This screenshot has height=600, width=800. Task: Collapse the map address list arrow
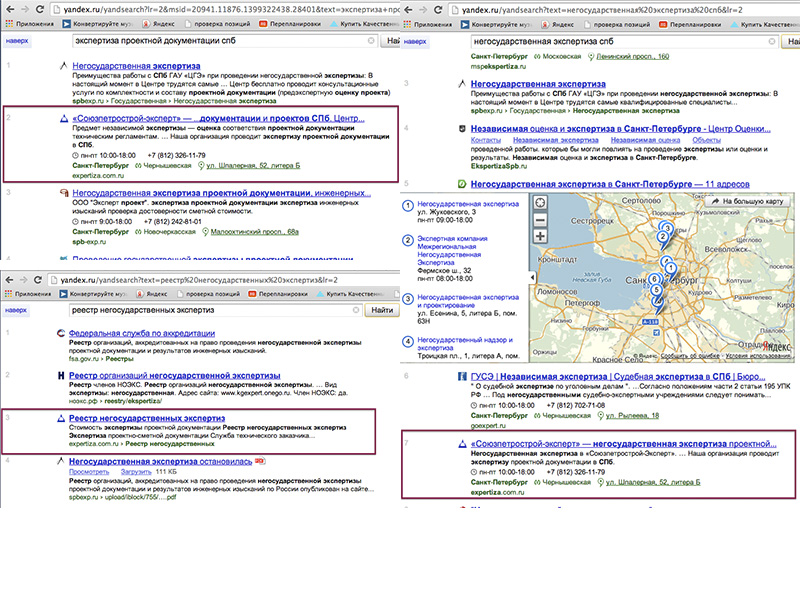coord(532,277)
